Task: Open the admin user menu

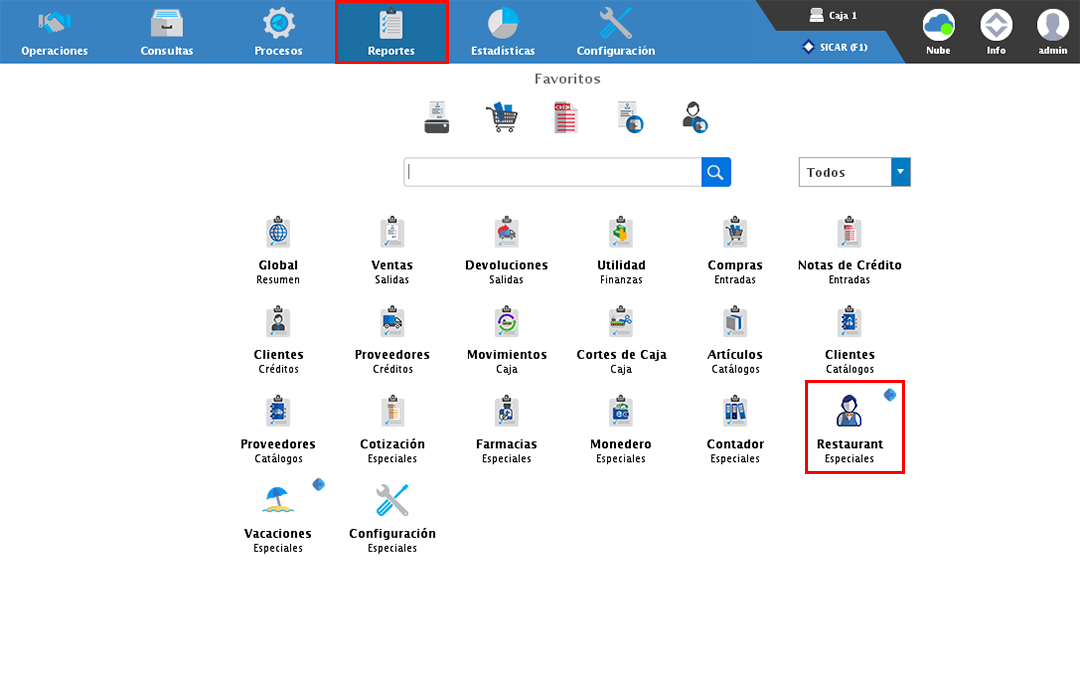Action: coord(1052,32)
